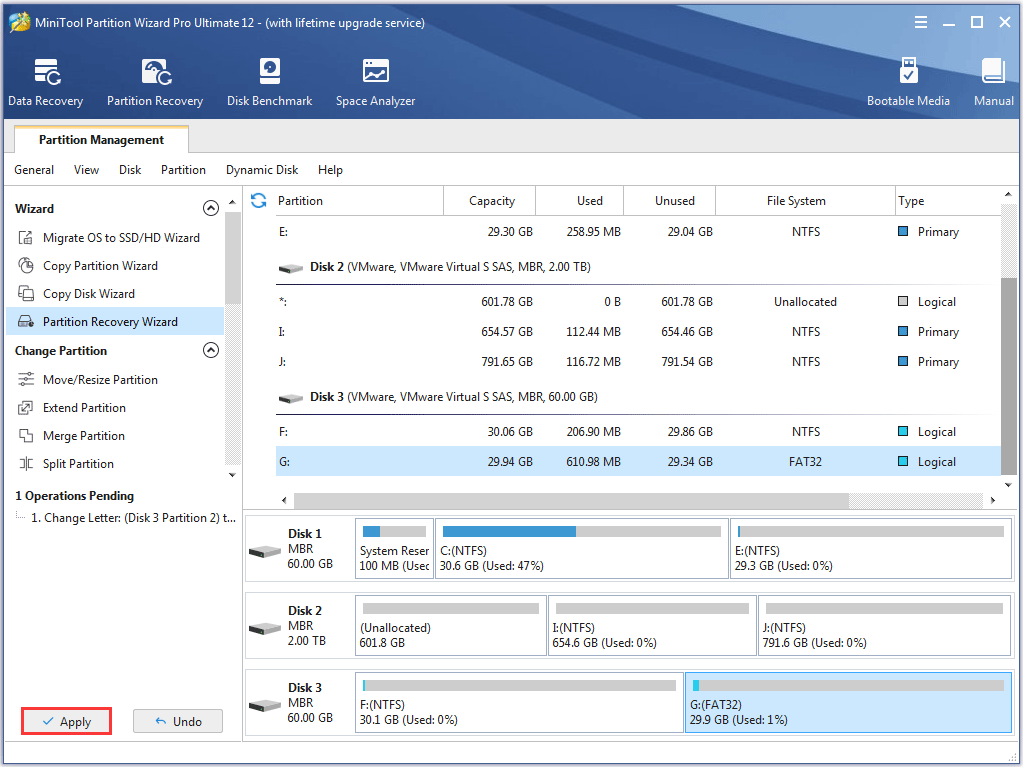Open the hamburger menu in title bar
1023x767 pixels.
click(921, 23)
